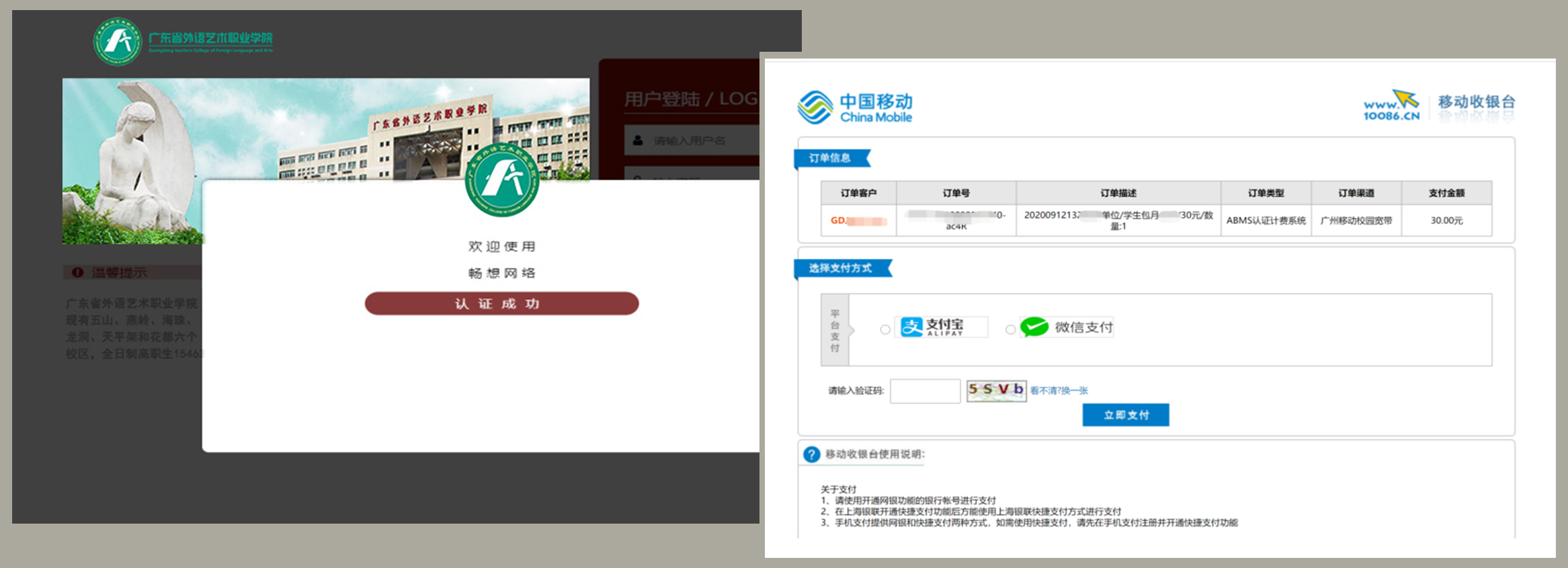Select the Alipay radio button
The width and height of the screenshot is (1568, 568).
(x=885, y=329)
